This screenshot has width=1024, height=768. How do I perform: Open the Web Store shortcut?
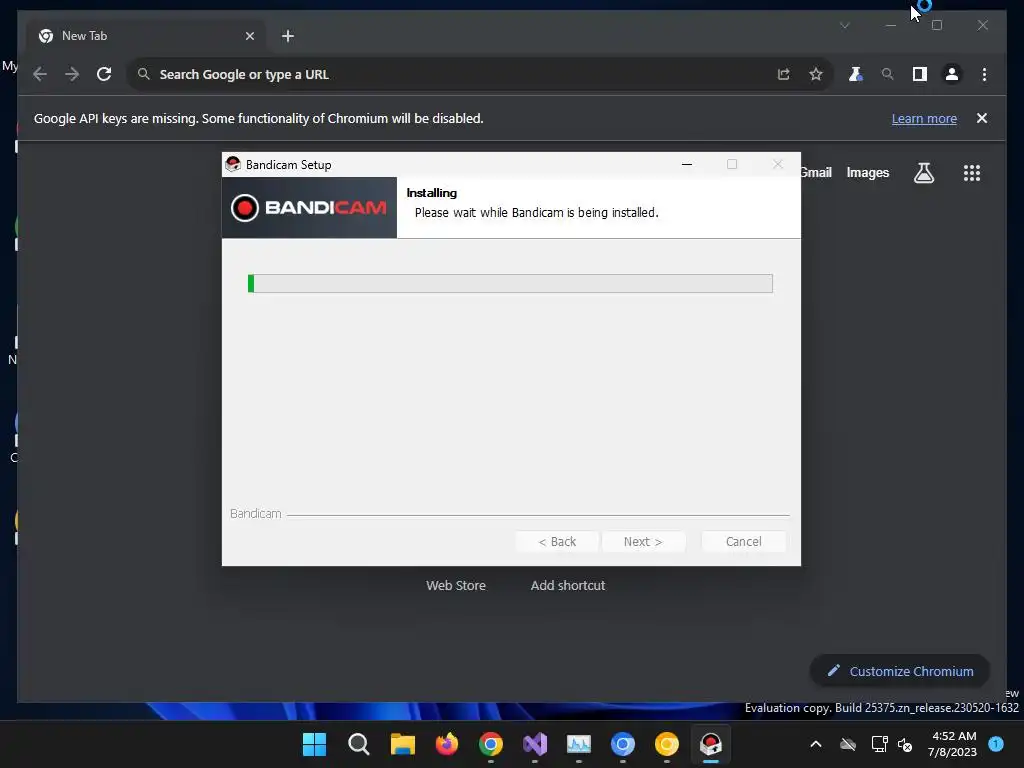click(x=456, y=585)
